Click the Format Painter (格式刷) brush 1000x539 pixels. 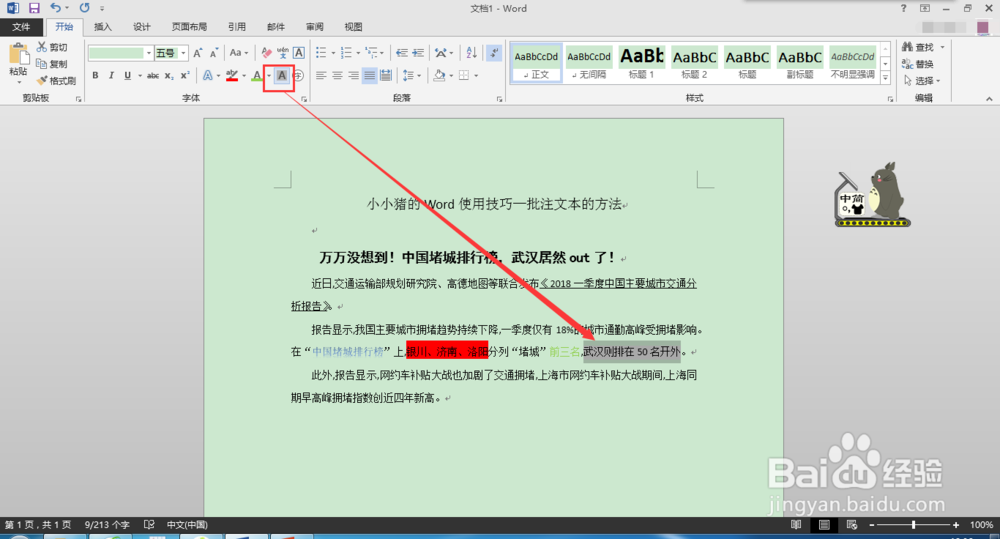tap(56, 81)
